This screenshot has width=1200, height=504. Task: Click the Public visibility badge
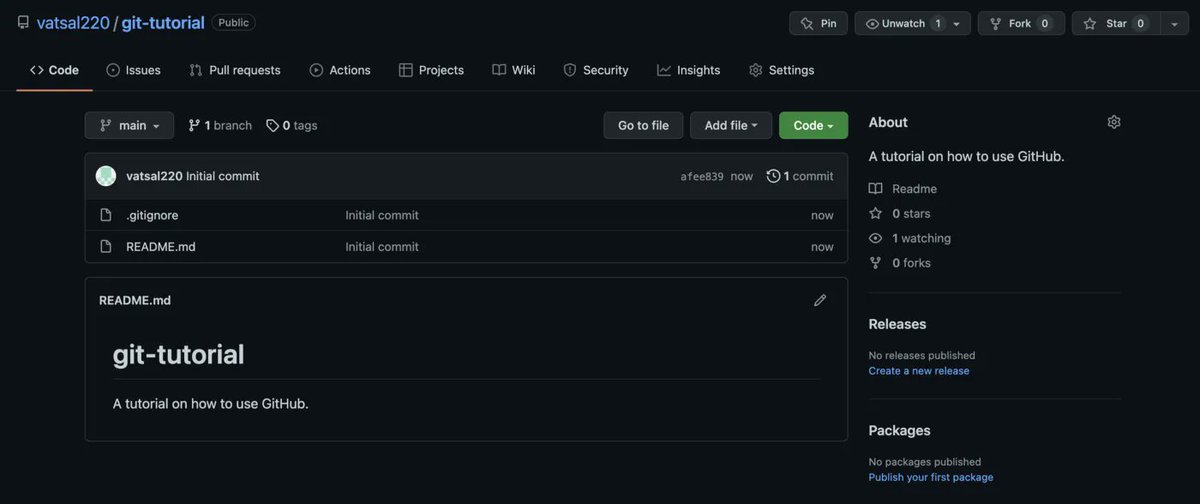click(233, 22)
